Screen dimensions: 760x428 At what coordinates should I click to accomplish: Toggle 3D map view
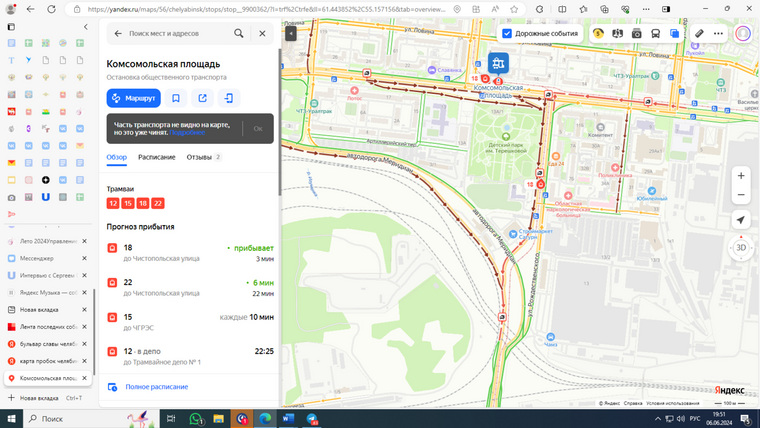click(741, 248)
